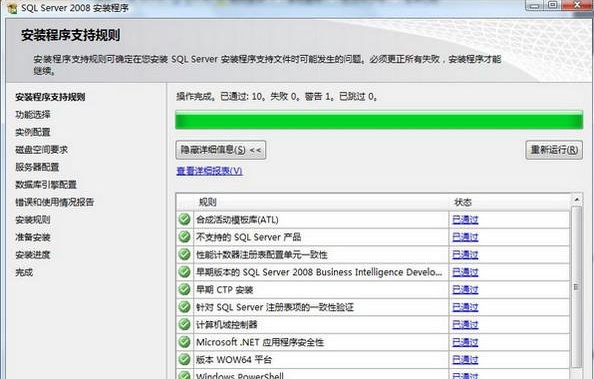The image size is (594, 379).
Task: Click the rules list scrollbar up arrow
Action: 577,199
